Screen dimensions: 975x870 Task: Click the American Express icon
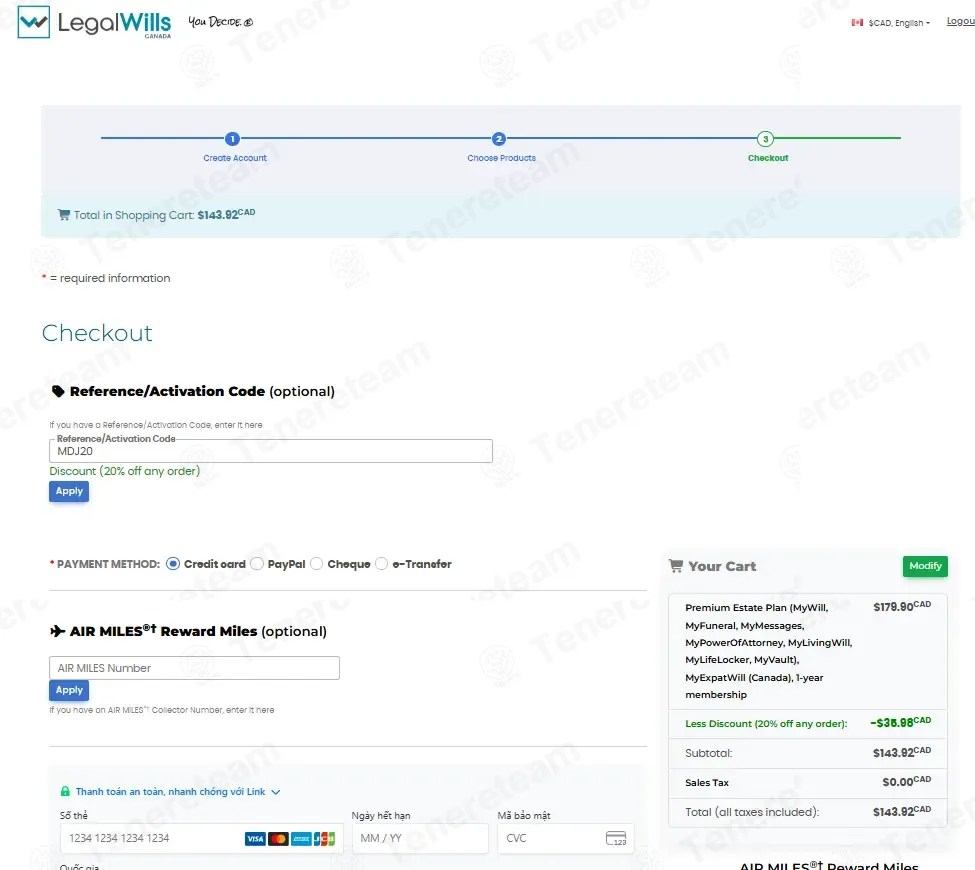point(301,839)
